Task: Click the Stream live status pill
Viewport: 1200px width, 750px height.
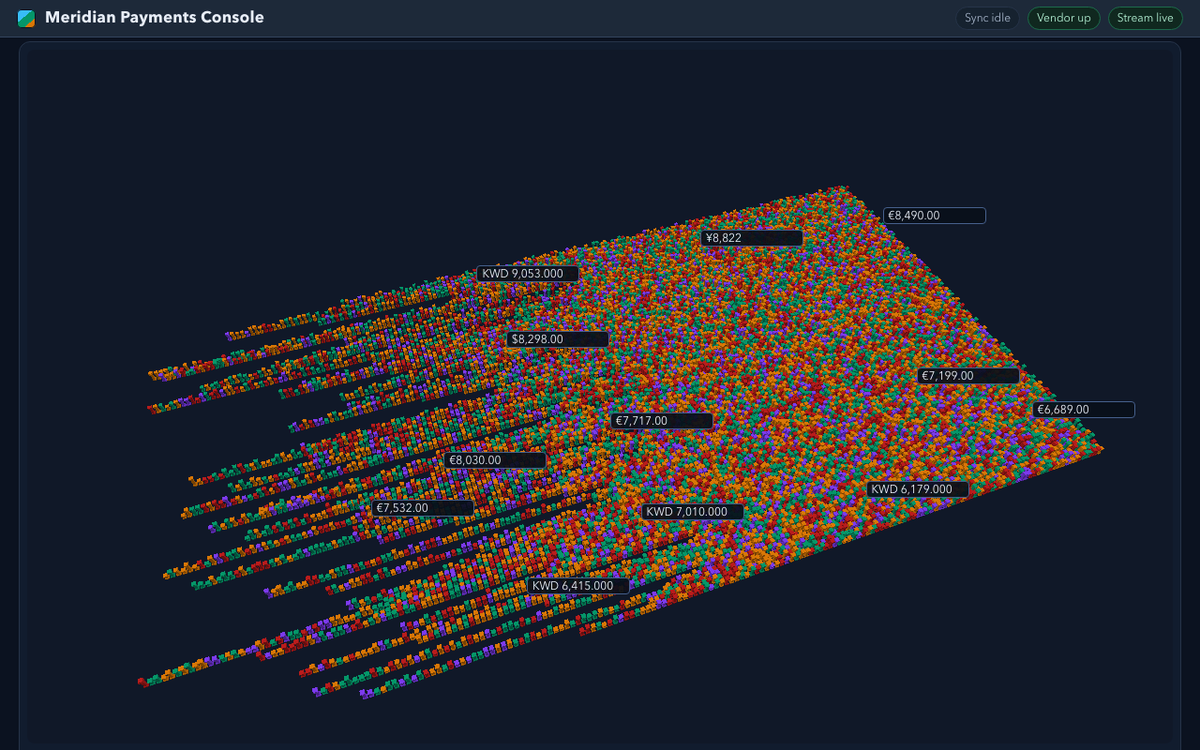Action: coord(1145,18)
